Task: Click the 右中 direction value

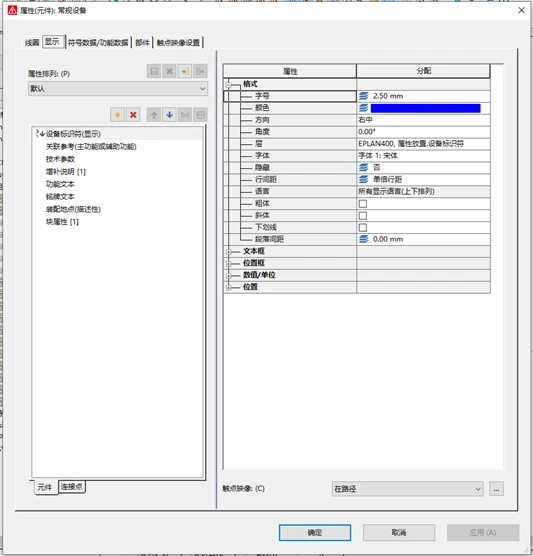Action: [x=365, y=120]
